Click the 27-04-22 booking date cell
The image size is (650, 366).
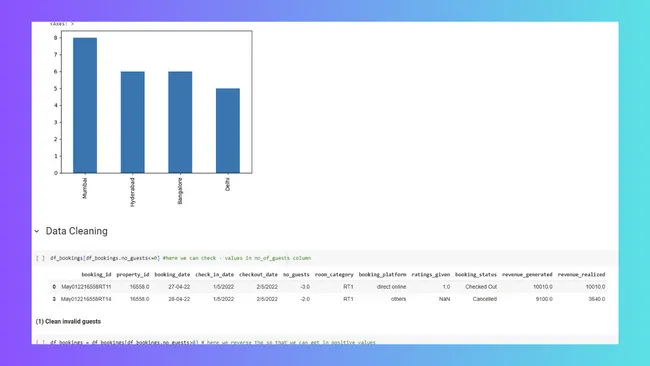point(179,287)
